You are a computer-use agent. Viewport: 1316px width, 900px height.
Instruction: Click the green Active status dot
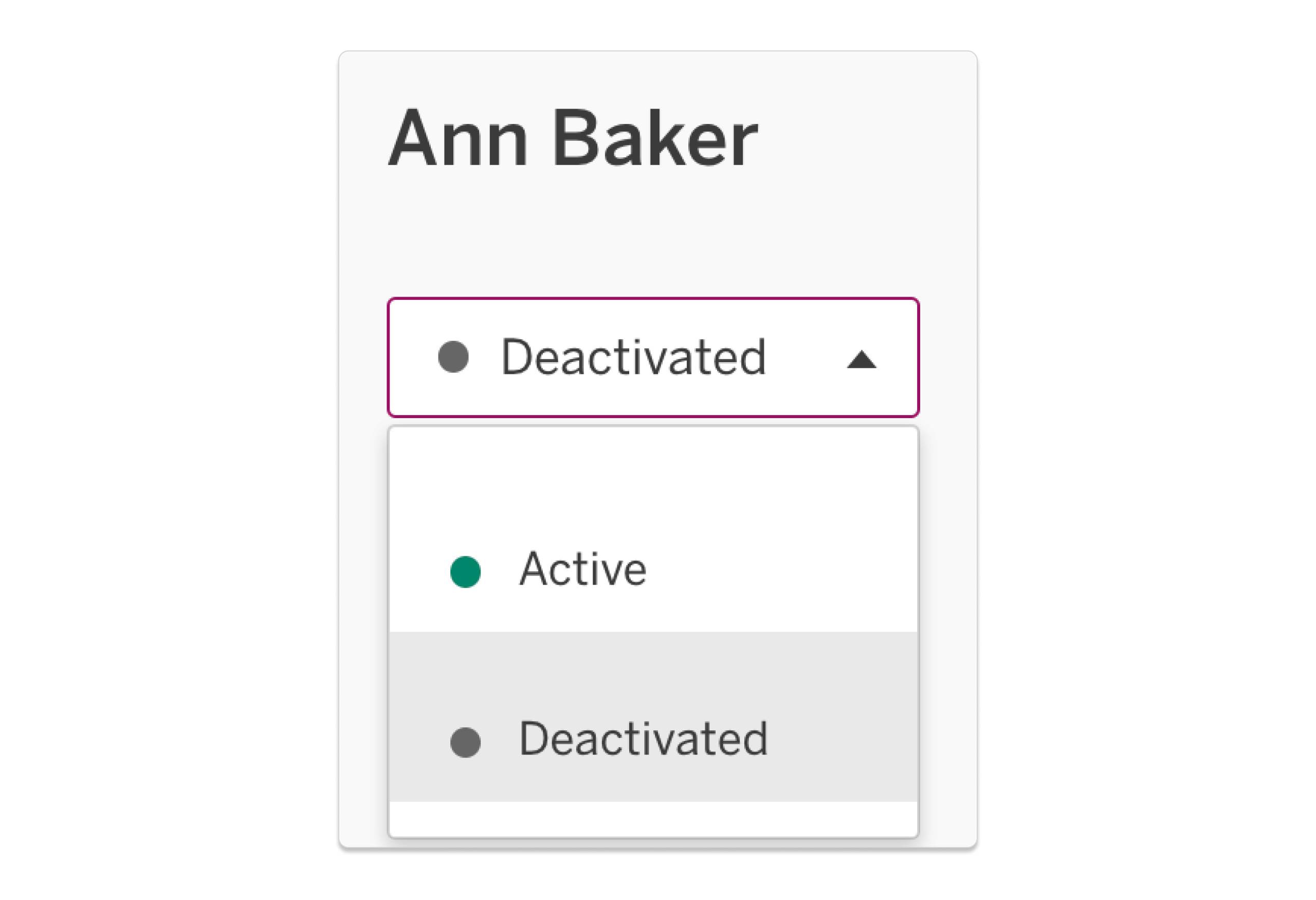(x=465, y=571)
